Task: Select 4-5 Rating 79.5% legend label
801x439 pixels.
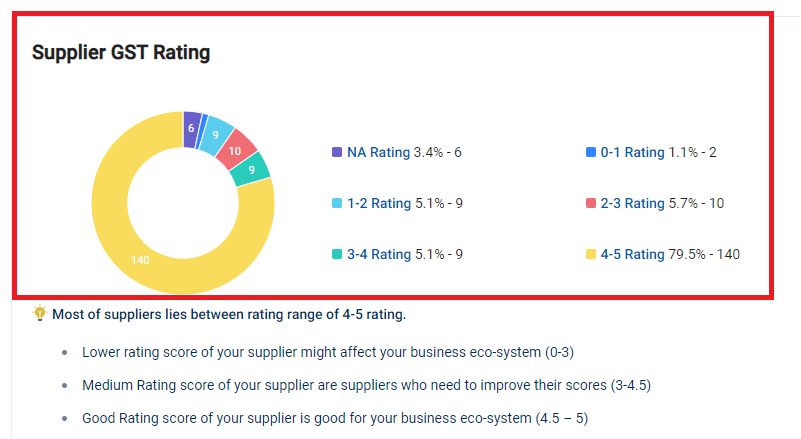Action: coord(670,254)
